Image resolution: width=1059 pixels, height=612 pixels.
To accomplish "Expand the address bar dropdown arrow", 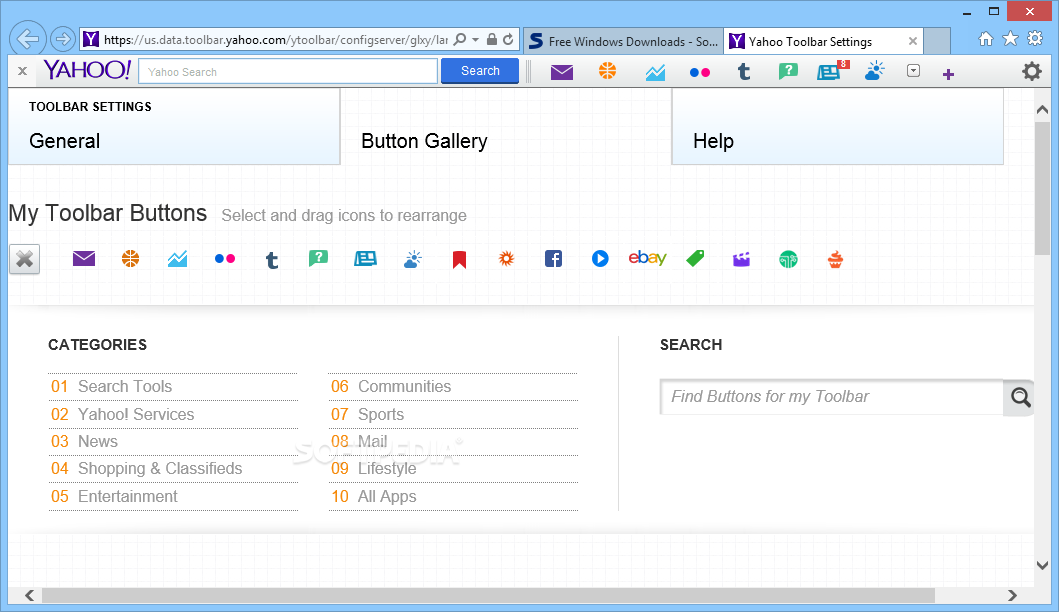I will [x=475, y=40].
